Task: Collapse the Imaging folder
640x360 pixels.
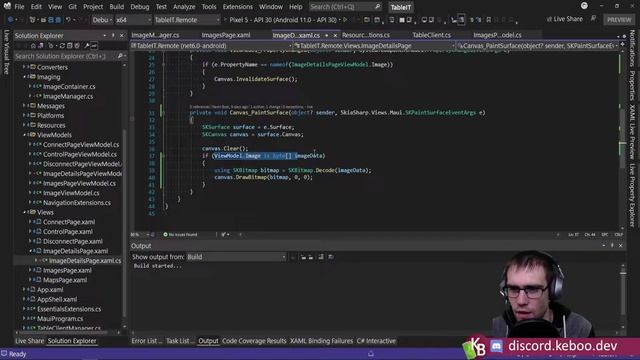Action: point(24,77)
